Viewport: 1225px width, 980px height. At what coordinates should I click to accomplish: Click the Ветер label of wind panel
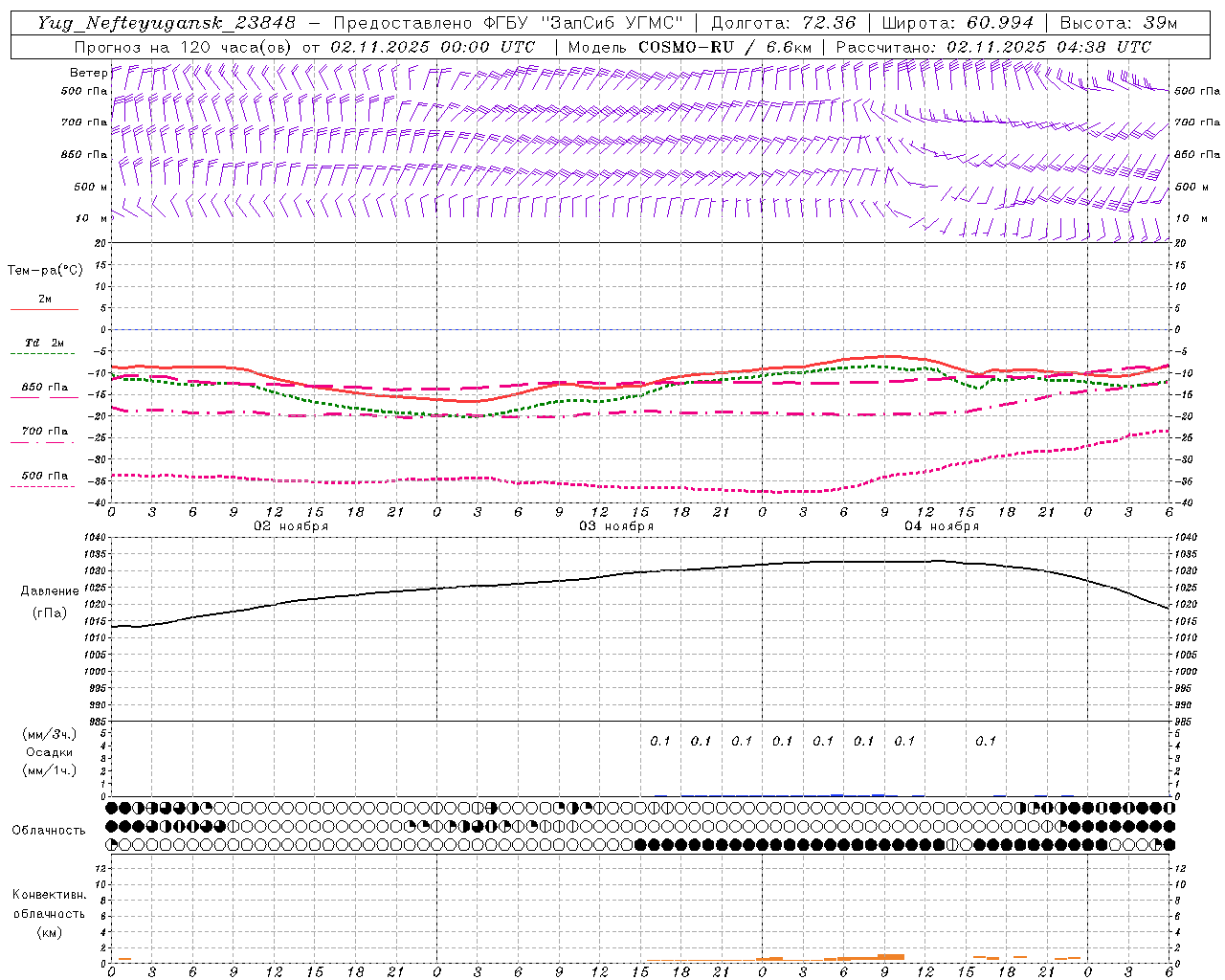89,73
